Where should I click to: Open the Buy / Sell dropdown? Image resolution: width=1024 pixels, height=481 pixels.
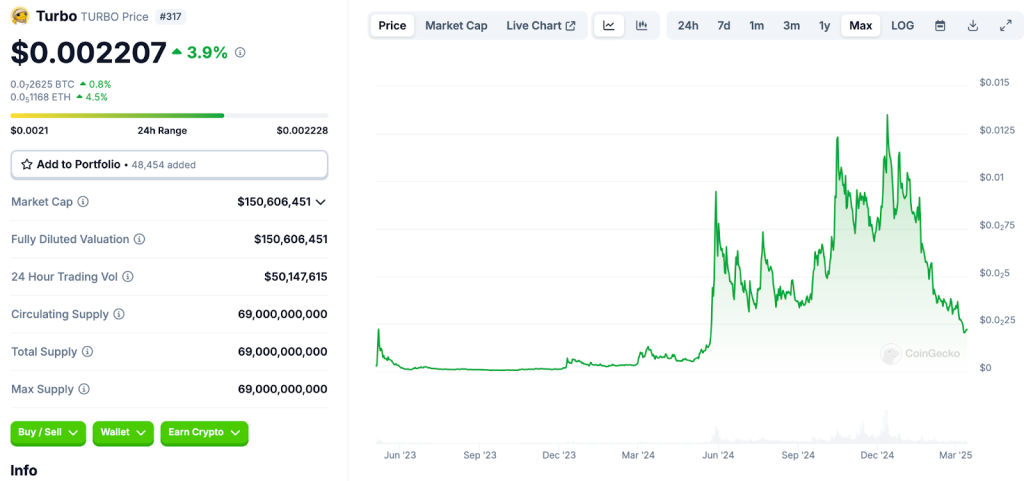(48, 433)
